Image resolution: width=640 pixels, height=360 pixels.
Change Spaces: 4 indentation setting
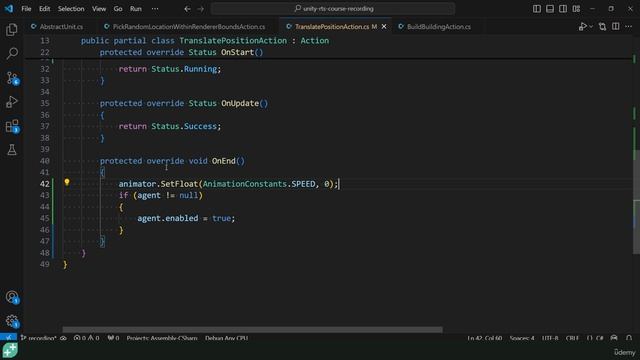click(x=522, y=338)
